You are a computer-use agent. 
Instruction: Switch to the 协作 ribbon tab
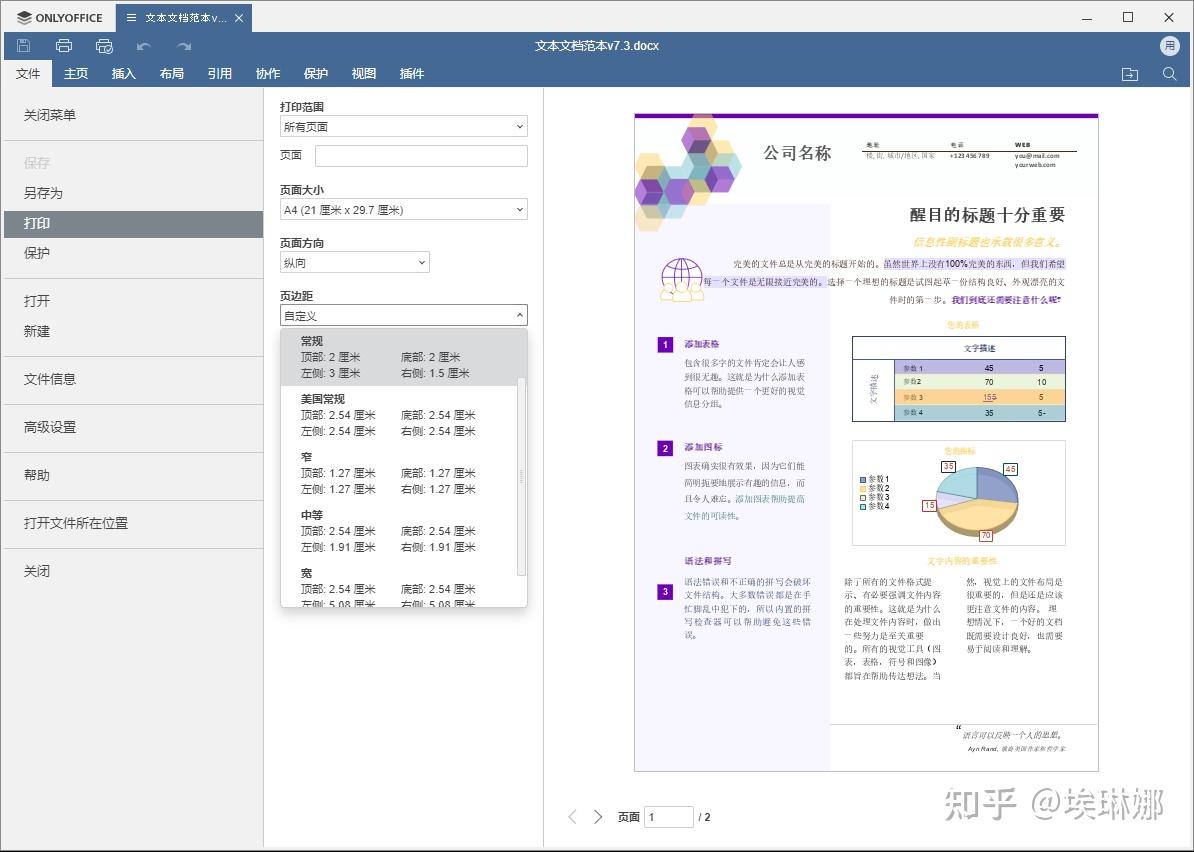pos(267,73)
